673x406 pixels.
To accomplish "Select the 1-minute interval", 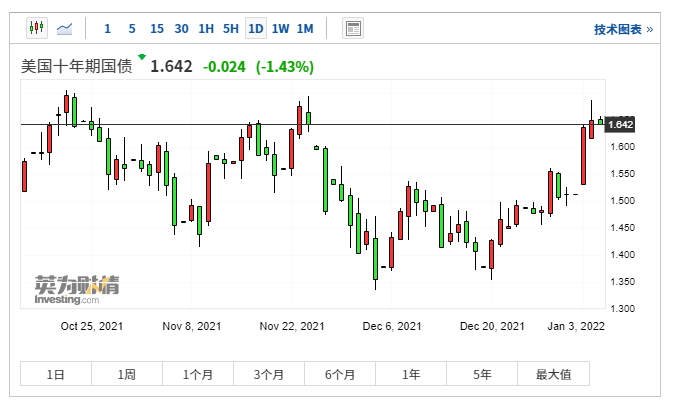I will tap(107, 29).
